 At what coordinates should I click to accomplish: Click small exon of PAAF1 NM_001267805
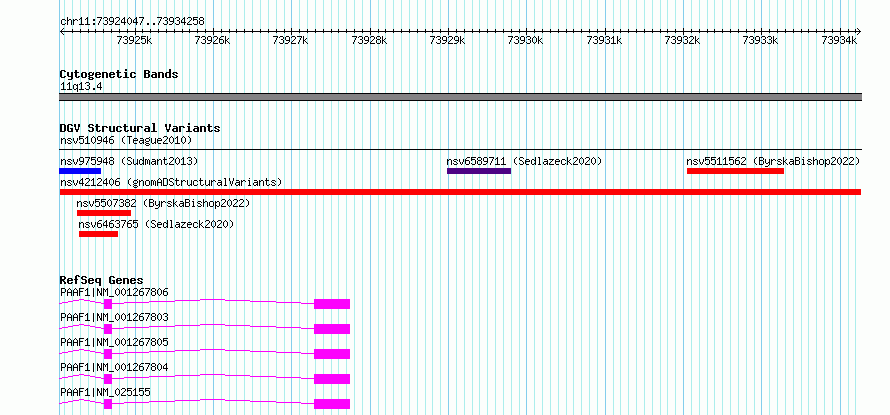click(108, 354)
